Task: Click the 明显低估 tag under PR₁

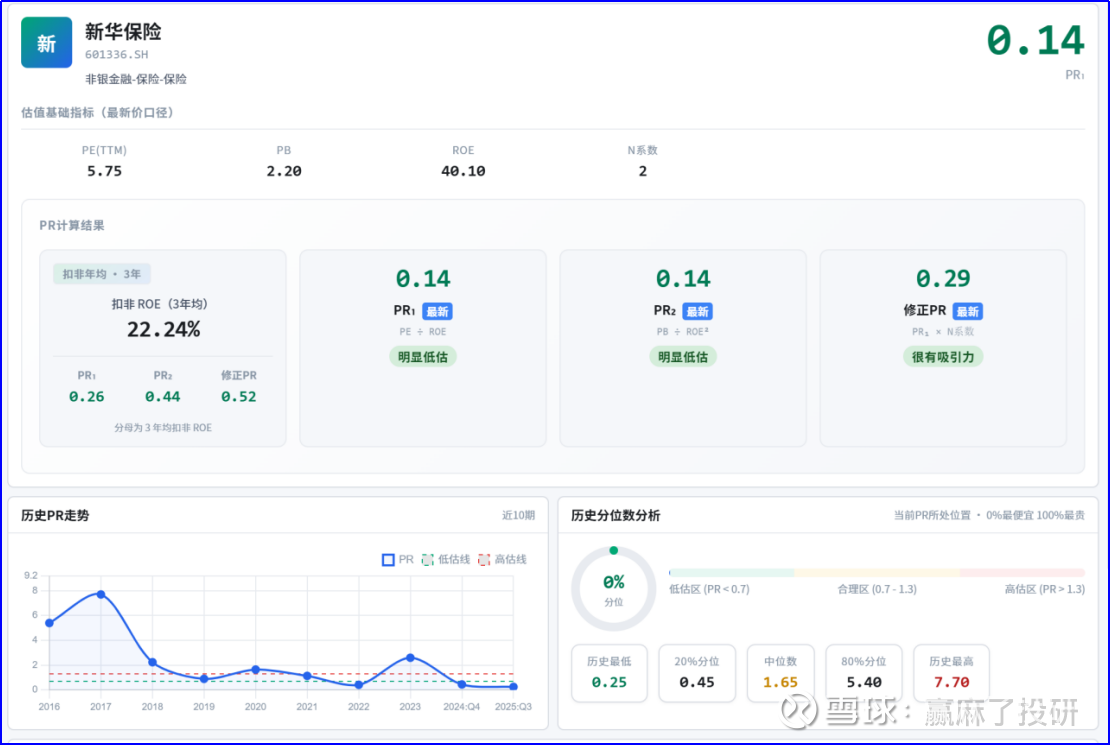Action: coord(423,357)
